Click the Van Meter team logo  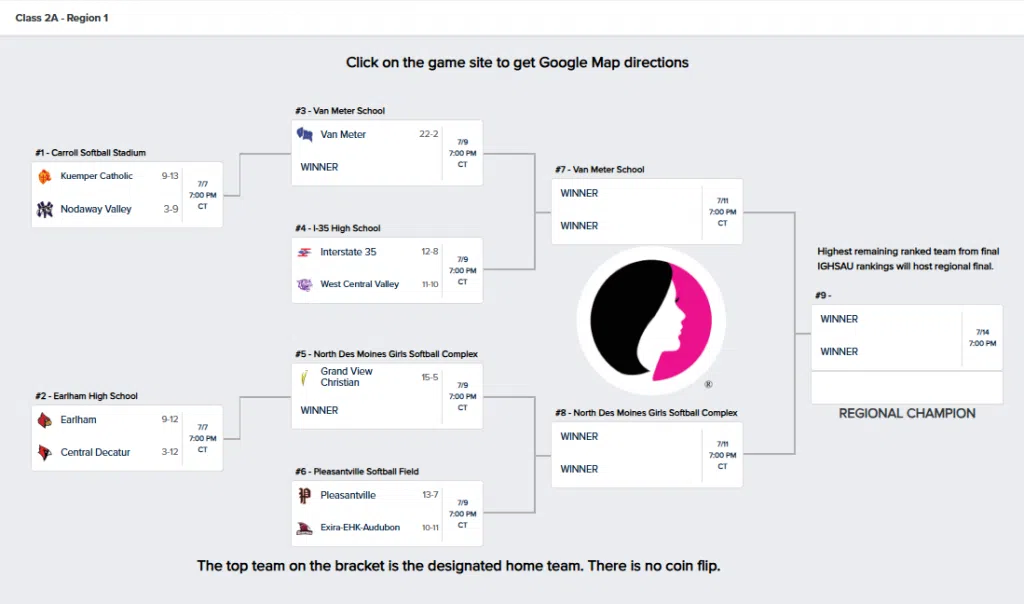(305, 135)
